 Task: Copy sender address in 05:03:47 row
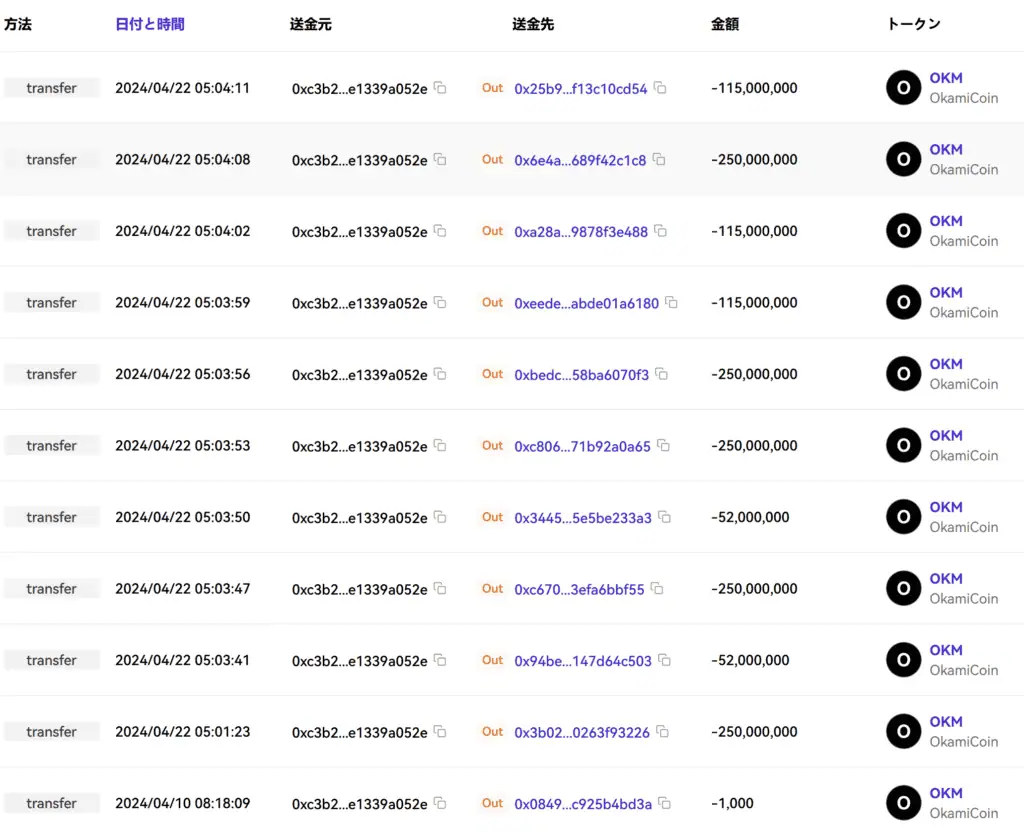[440, 588]
